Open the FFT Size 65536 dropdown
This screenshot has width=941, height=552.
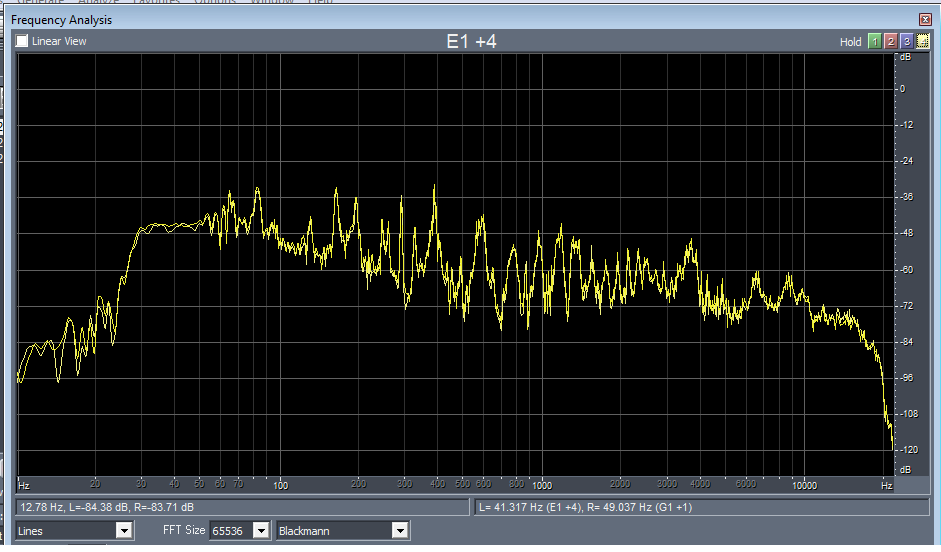pyautogui.click(x=261, y=530)
